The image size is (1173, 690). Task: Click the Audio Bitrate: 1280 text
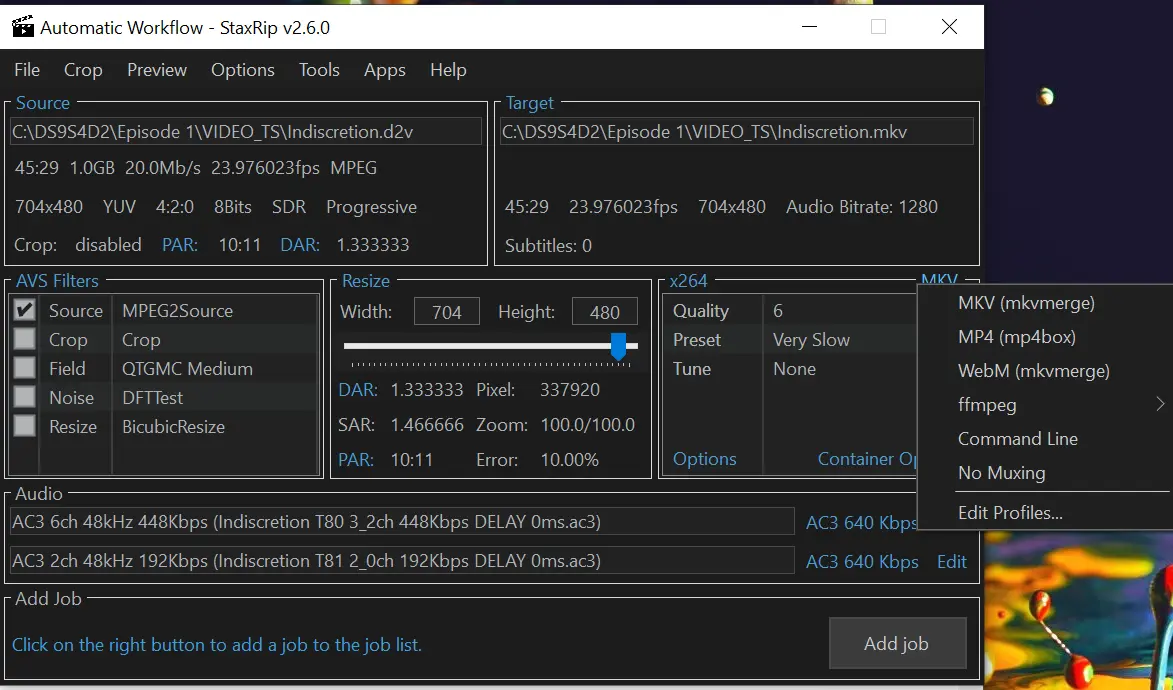click(862, 207)
